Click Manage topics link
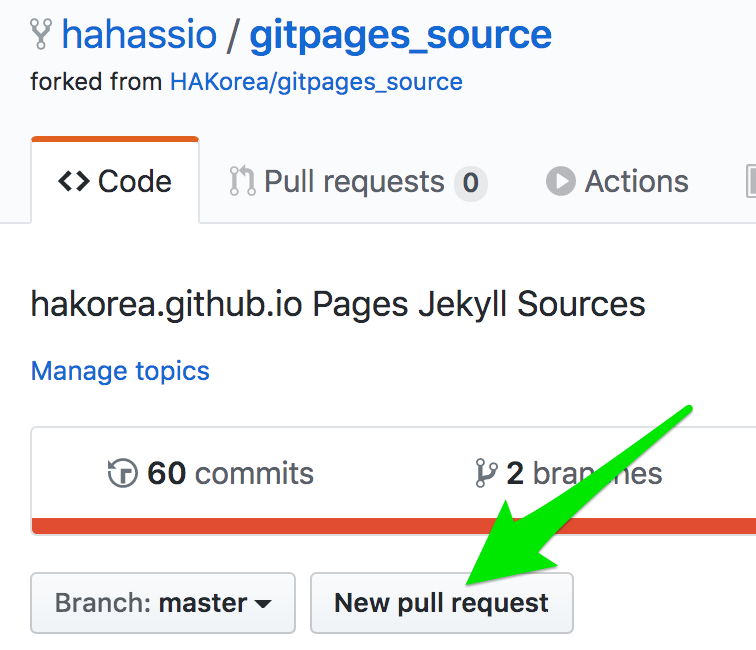756x650 pixels. click(120, 371)
